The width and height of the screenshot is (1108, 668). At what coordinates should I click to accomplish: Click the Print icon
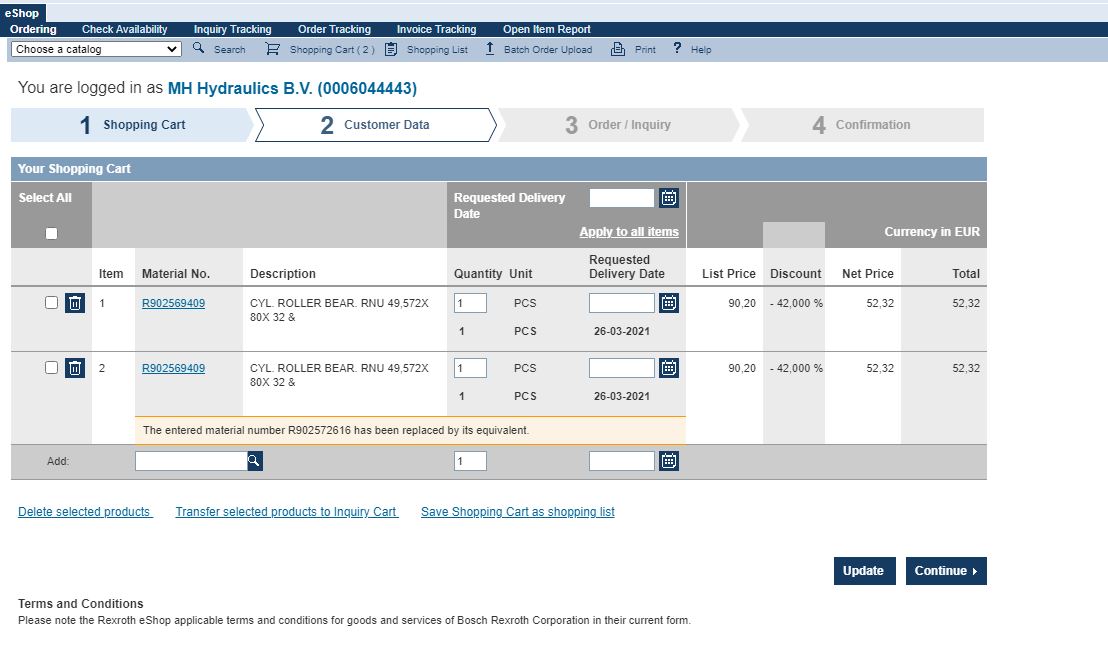pos(618,49)
